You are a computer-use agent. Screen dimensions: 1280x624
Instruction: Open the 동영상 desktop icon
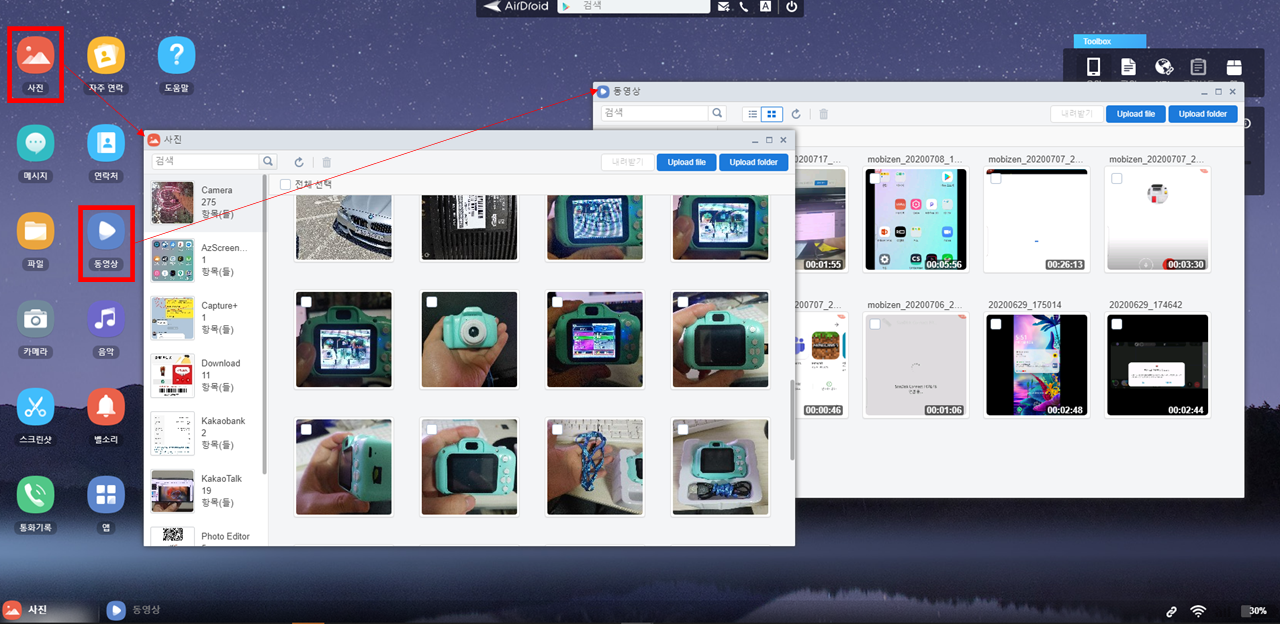(106, 232)
